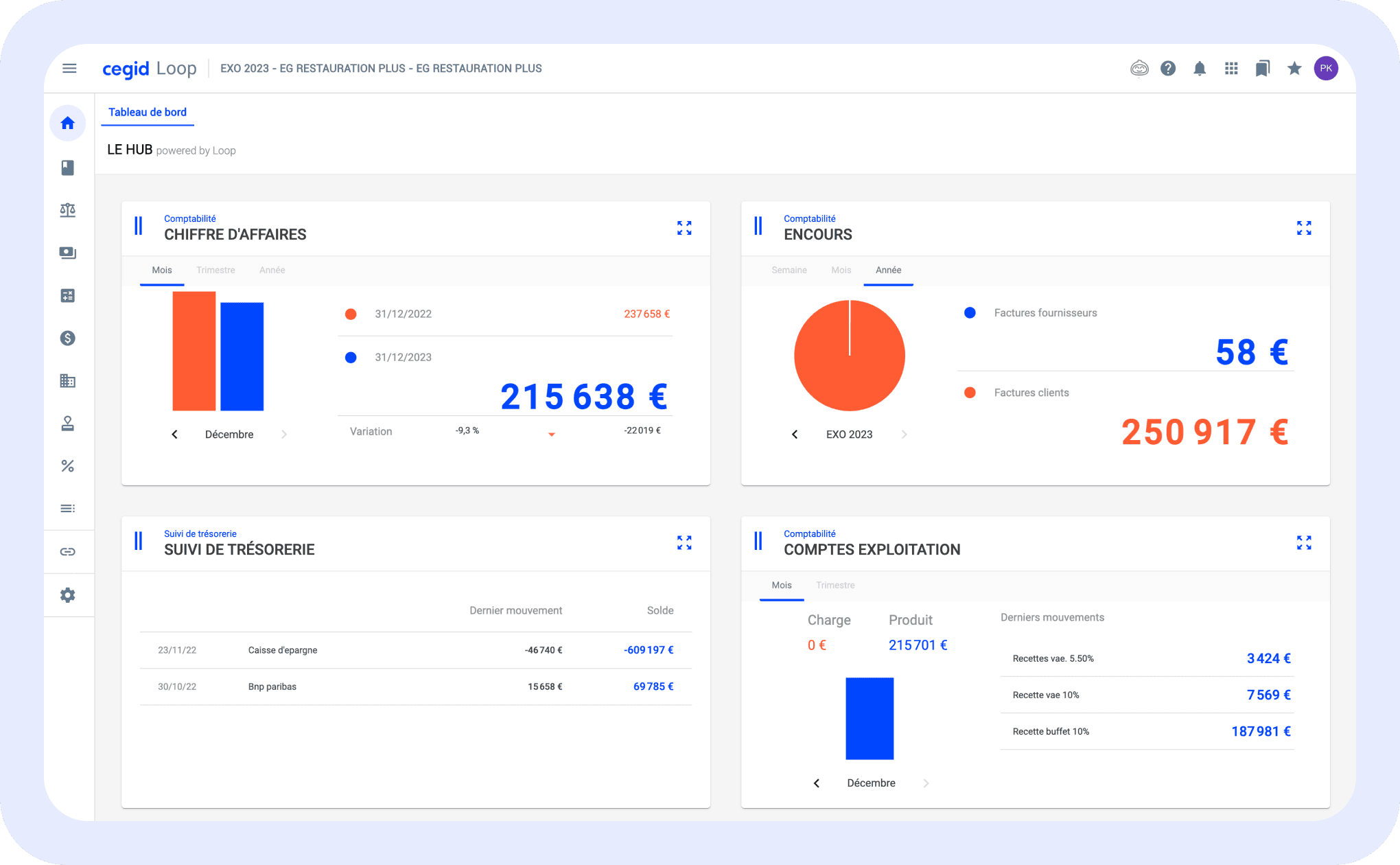Expand the Suivi de trésorerie widget
The image size is (1400, 865).
[x=684, y=543]
